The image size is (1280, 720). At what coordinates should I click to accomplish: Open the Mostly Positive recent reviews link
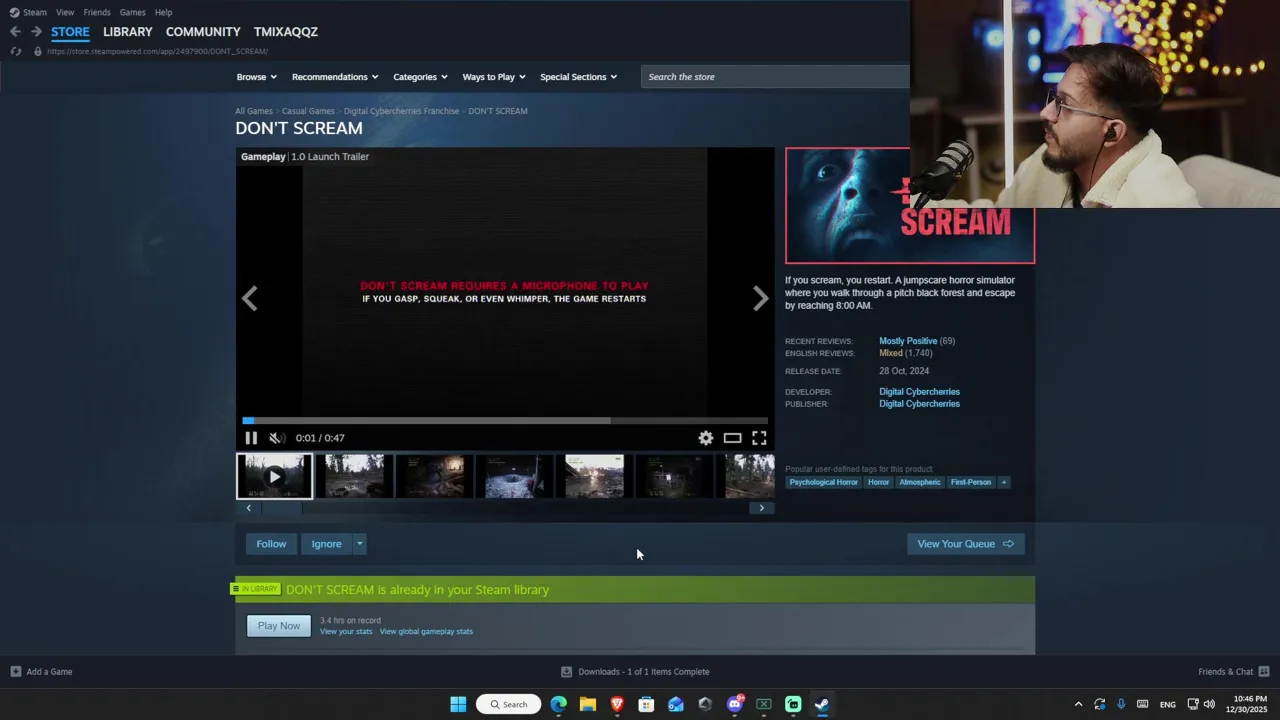[908, 341]
